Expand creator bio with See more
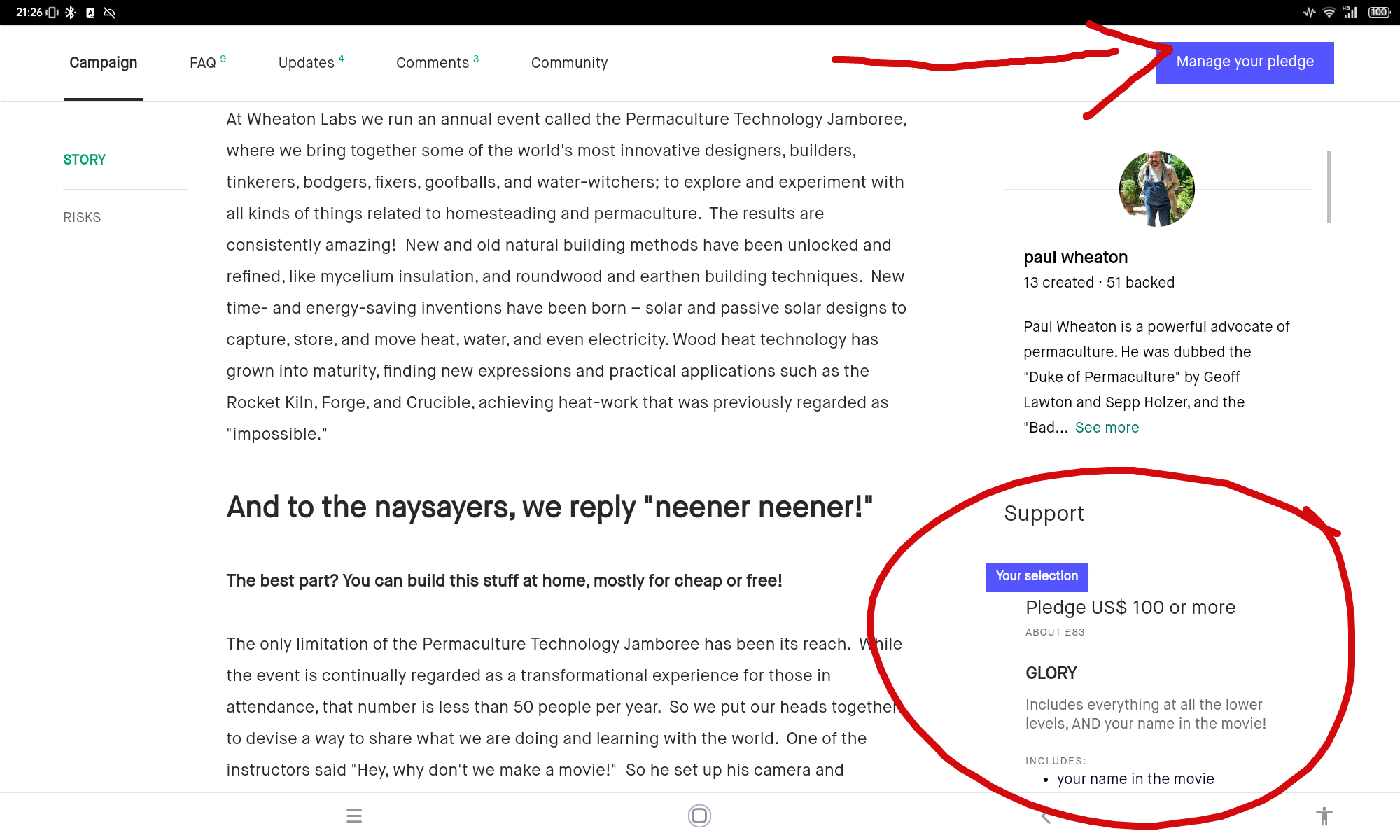The height and width of the screenshot is (840, 1400). [1107, 428]
